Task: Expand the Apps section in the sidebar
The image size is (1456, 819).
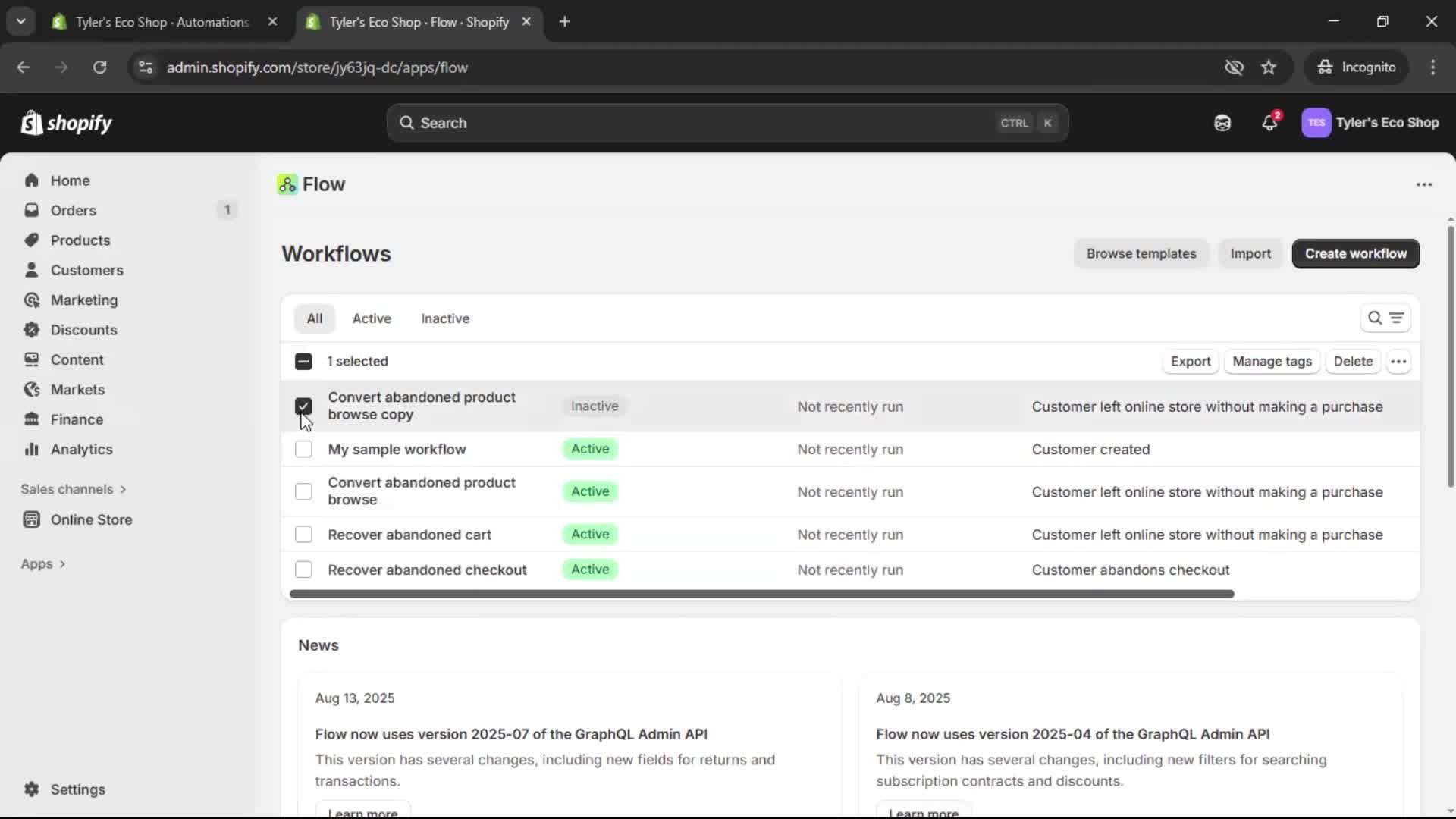Action: [x=43, y=563]
